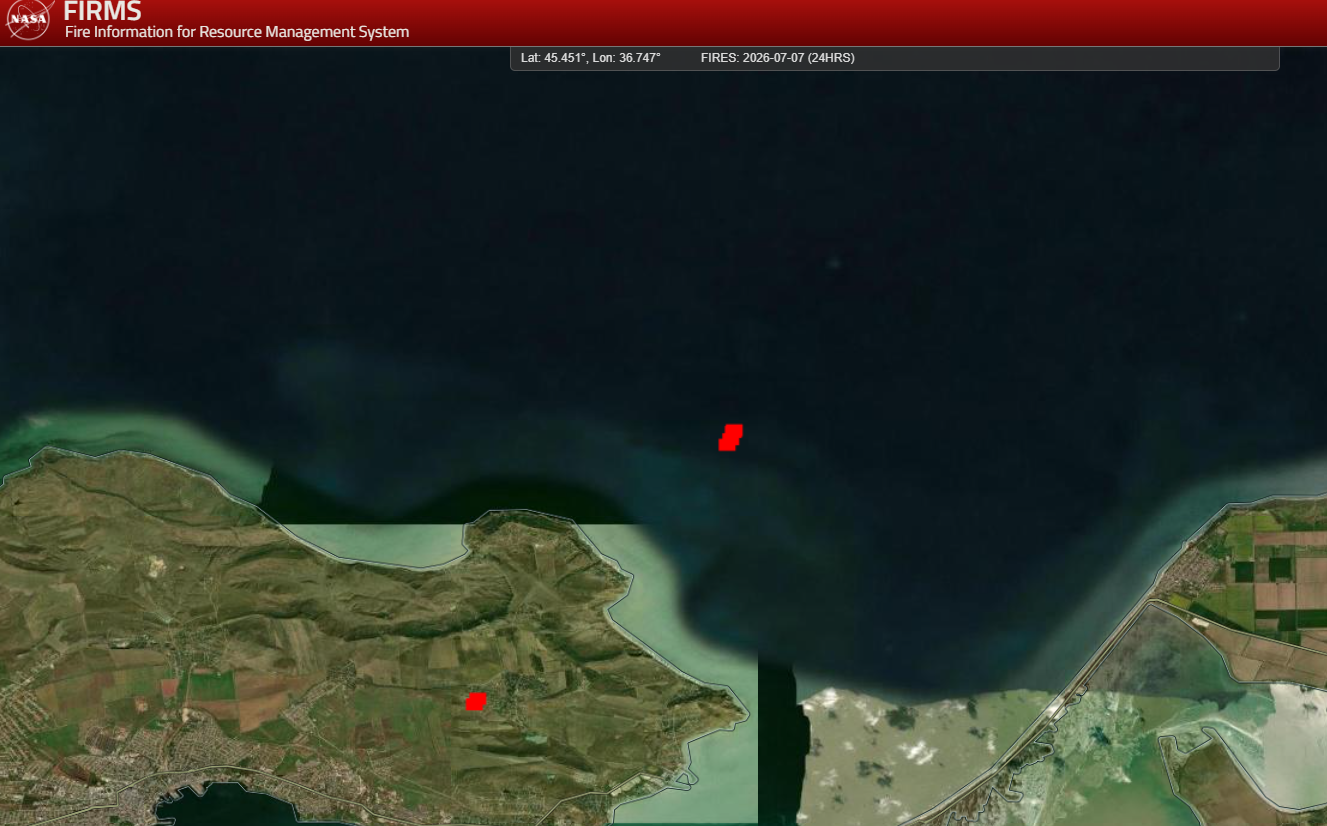This screenshot has width=1327, height=826.
Task: Click the NASA logo in the header
Action: (x=28, y=19)
